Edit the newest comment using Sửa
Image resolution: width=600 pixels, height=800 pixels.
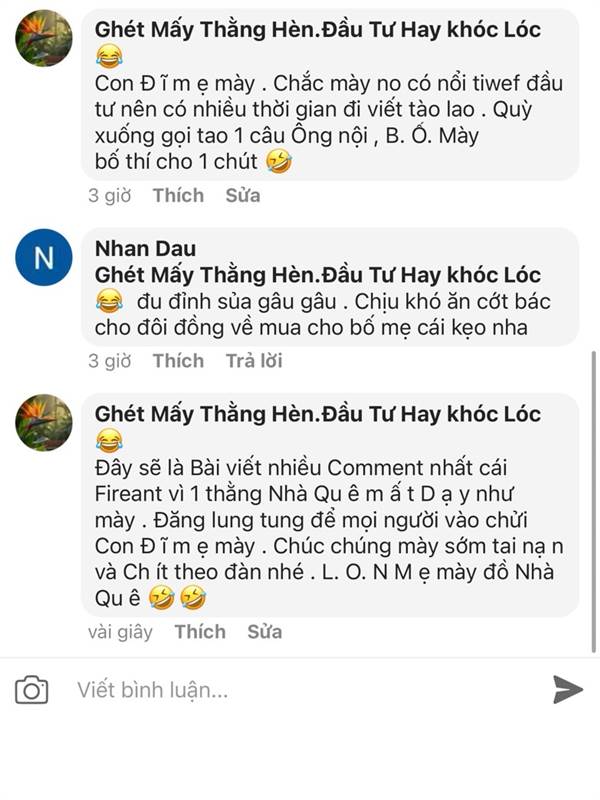click(265, 632)
